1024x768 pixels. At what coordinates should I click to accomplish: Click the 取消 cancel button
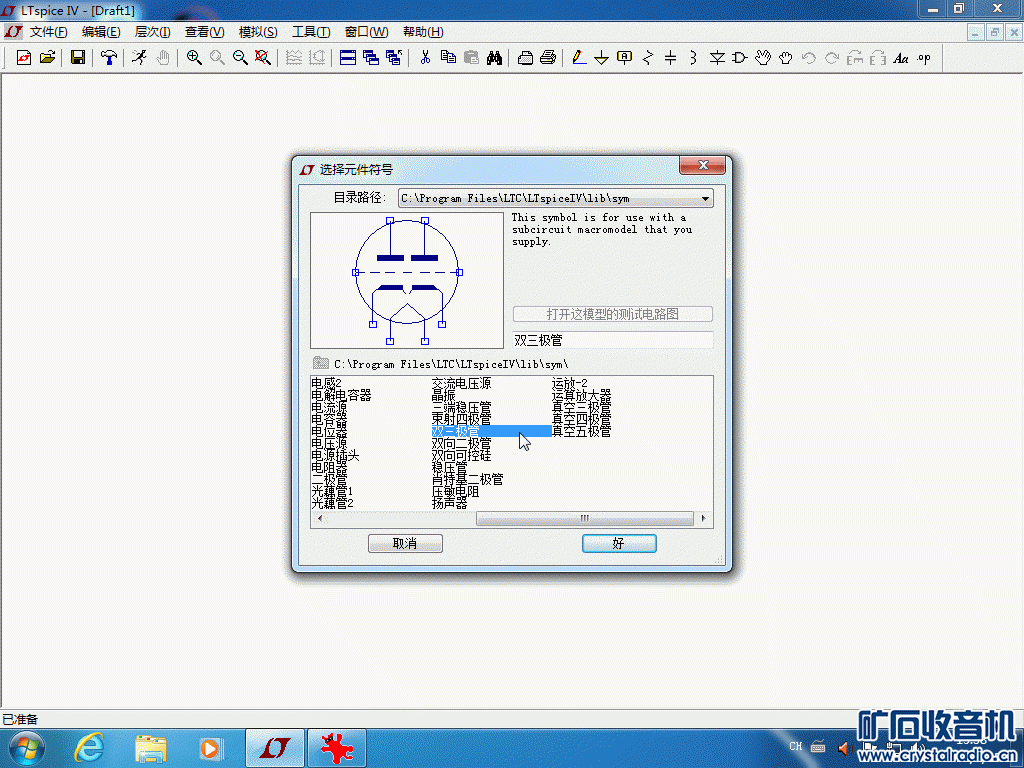(x=405, y=543)
